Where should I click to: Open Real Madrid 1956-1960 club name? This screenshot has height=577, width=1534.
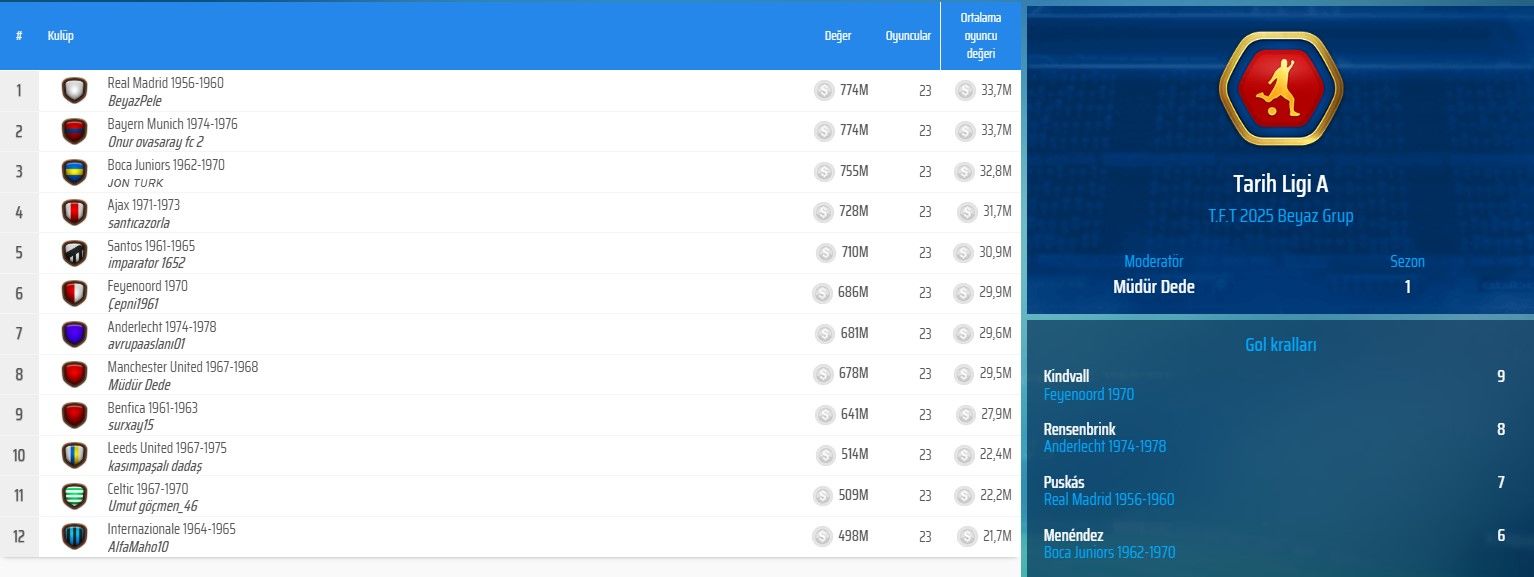point(165,83)
